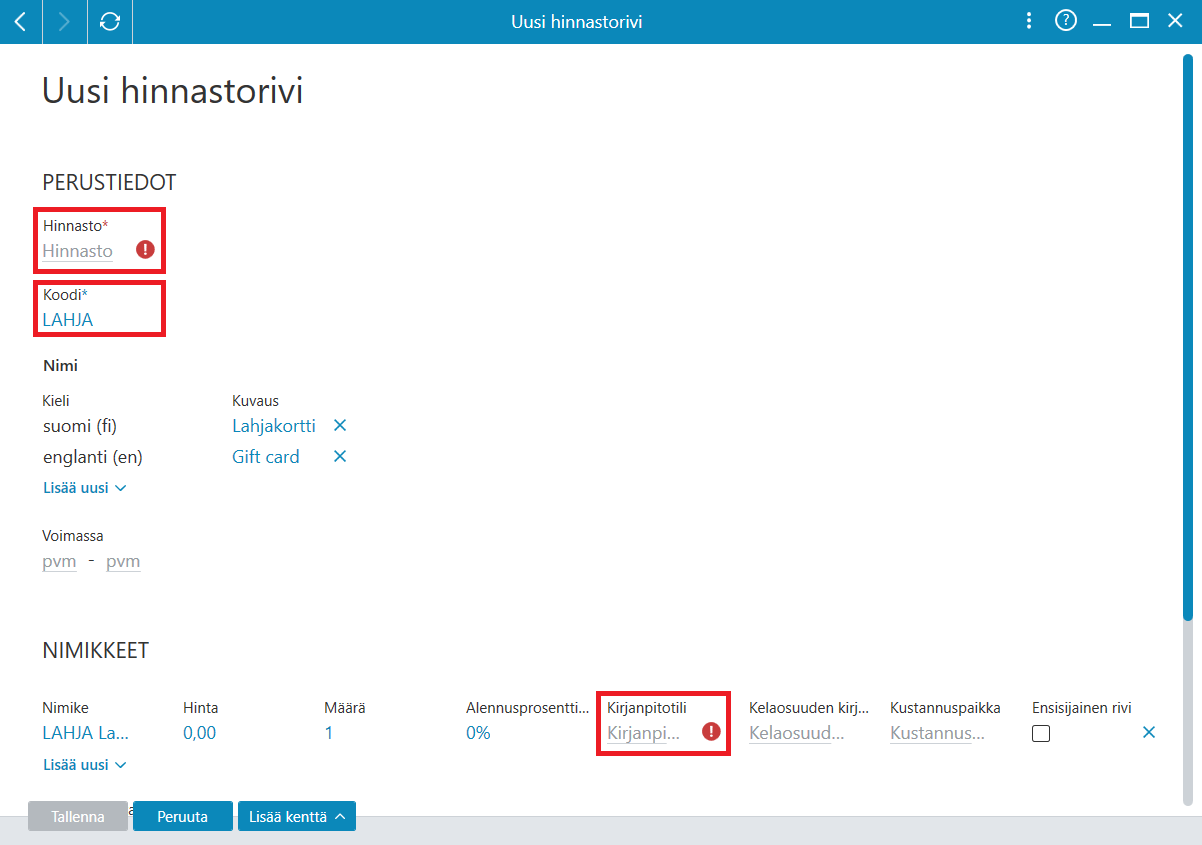Click the Hinnasto input field
The image size is (1202, 845).
coord(78,251)
